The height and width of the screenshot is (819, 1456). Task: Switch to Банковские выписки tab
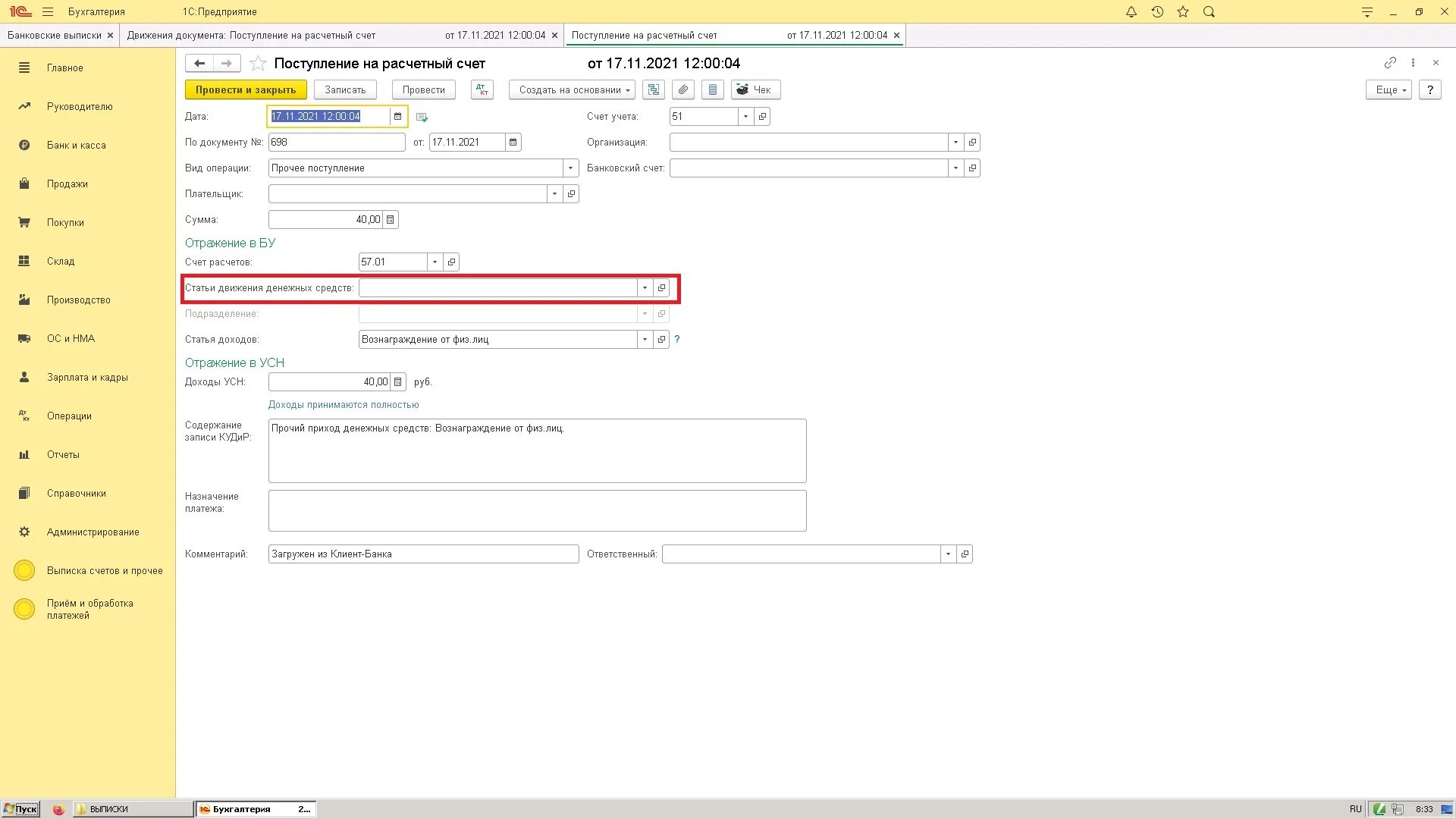[54, 36]
